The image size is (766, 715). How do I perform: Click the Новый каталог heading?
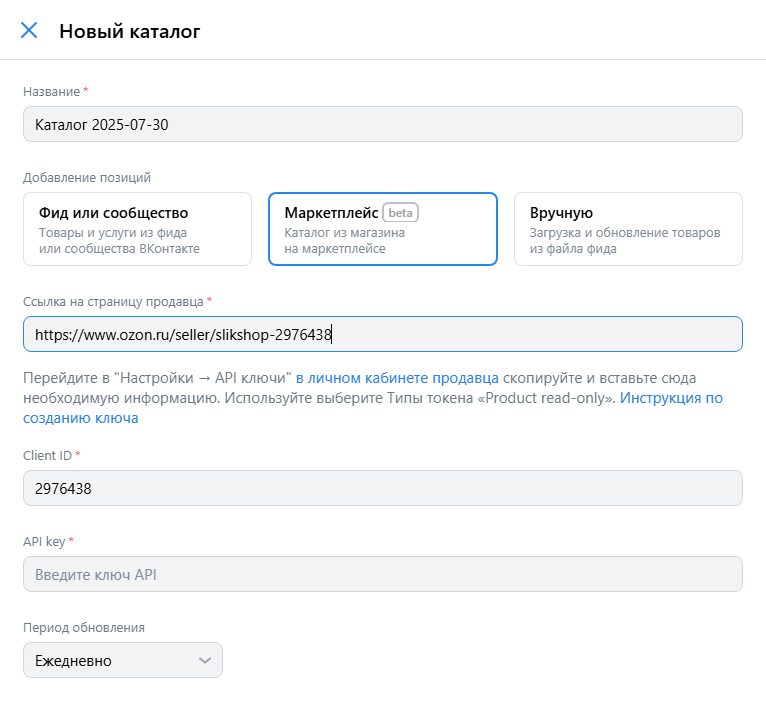click(x=129, y=31)
